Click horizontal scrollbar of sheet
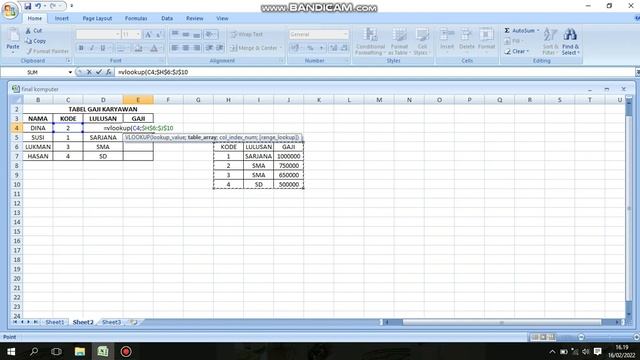This screenshot has height=360, width=640. (x=502, y=322)
